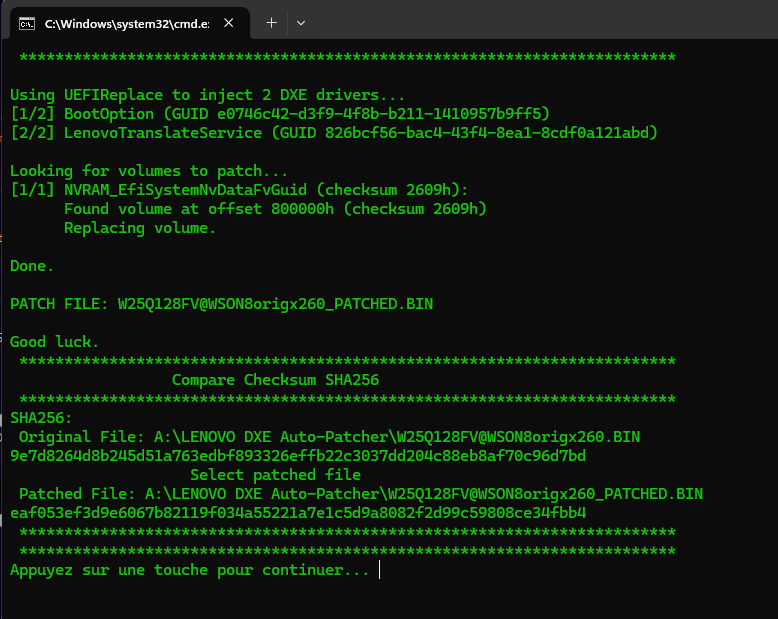Click the 'SHA256:' label

point(41,418)
